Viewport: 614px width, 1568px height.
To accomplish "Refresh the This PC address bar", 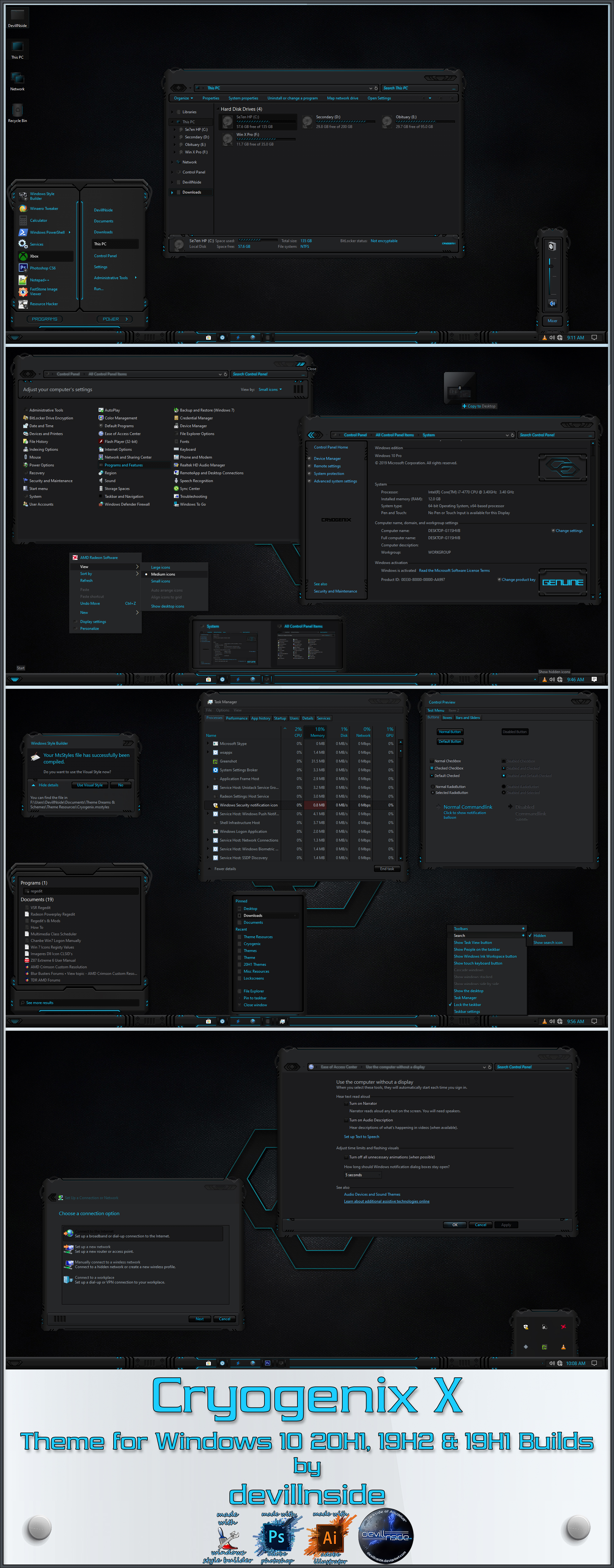I will click(376, 88).
